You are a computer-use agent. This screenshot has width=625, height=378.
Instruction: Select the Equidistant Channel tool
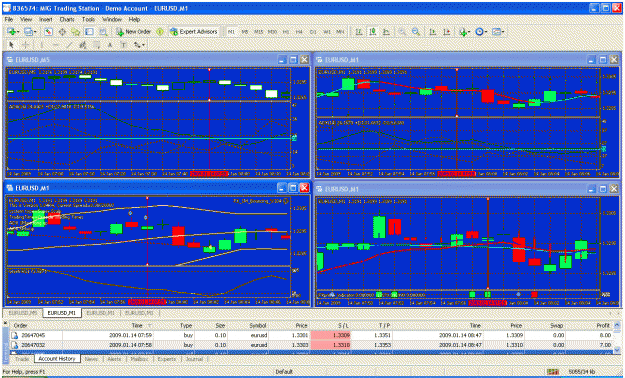83,45
